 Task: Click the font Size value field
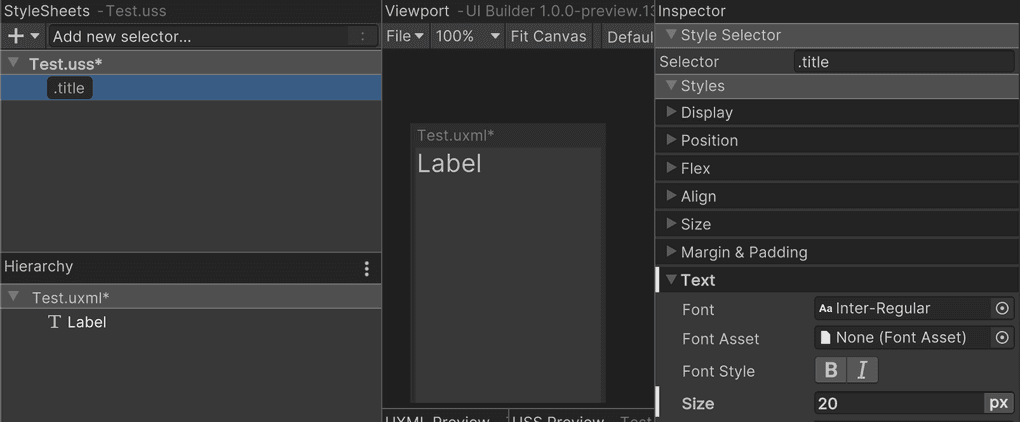click(898, 403)
